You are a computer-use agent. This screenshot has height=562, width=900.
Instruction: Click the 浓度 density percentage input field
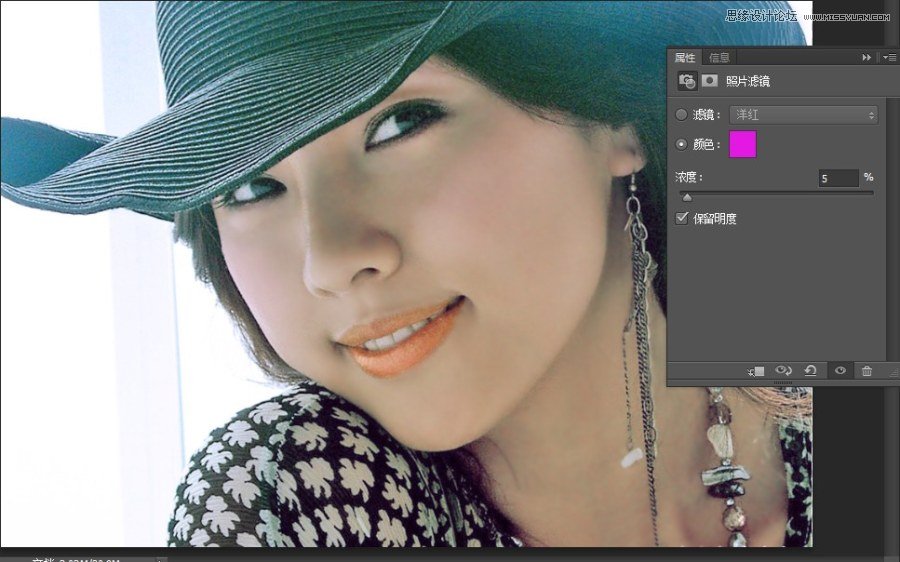pyautogui.click(x=838, y=178)
